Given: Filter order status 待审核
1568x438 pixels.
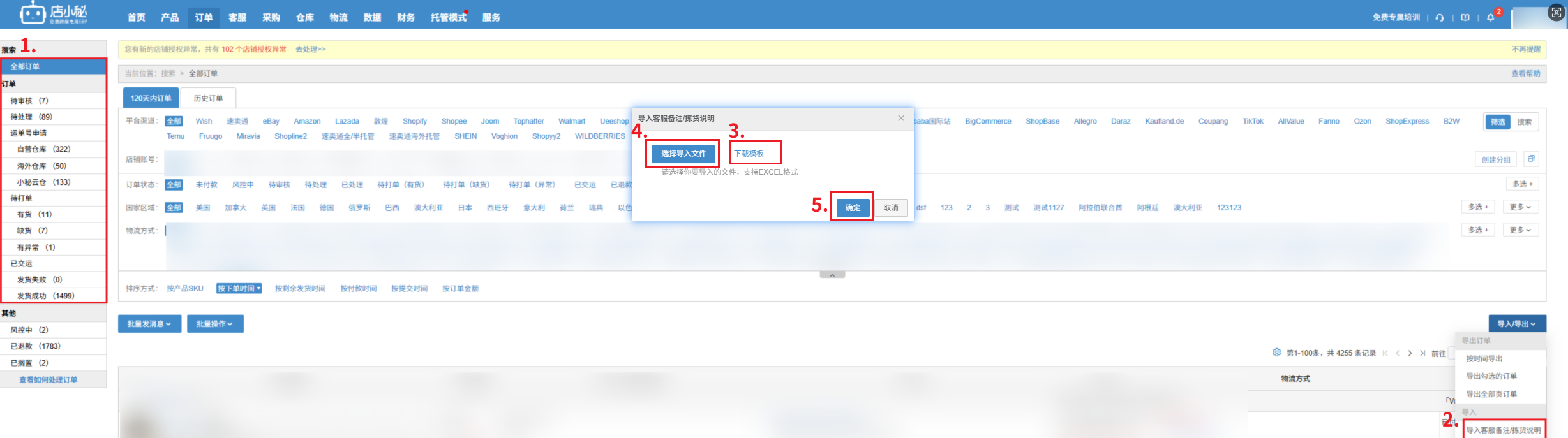Looking at the screenshot, I should [x=279, y=185].
